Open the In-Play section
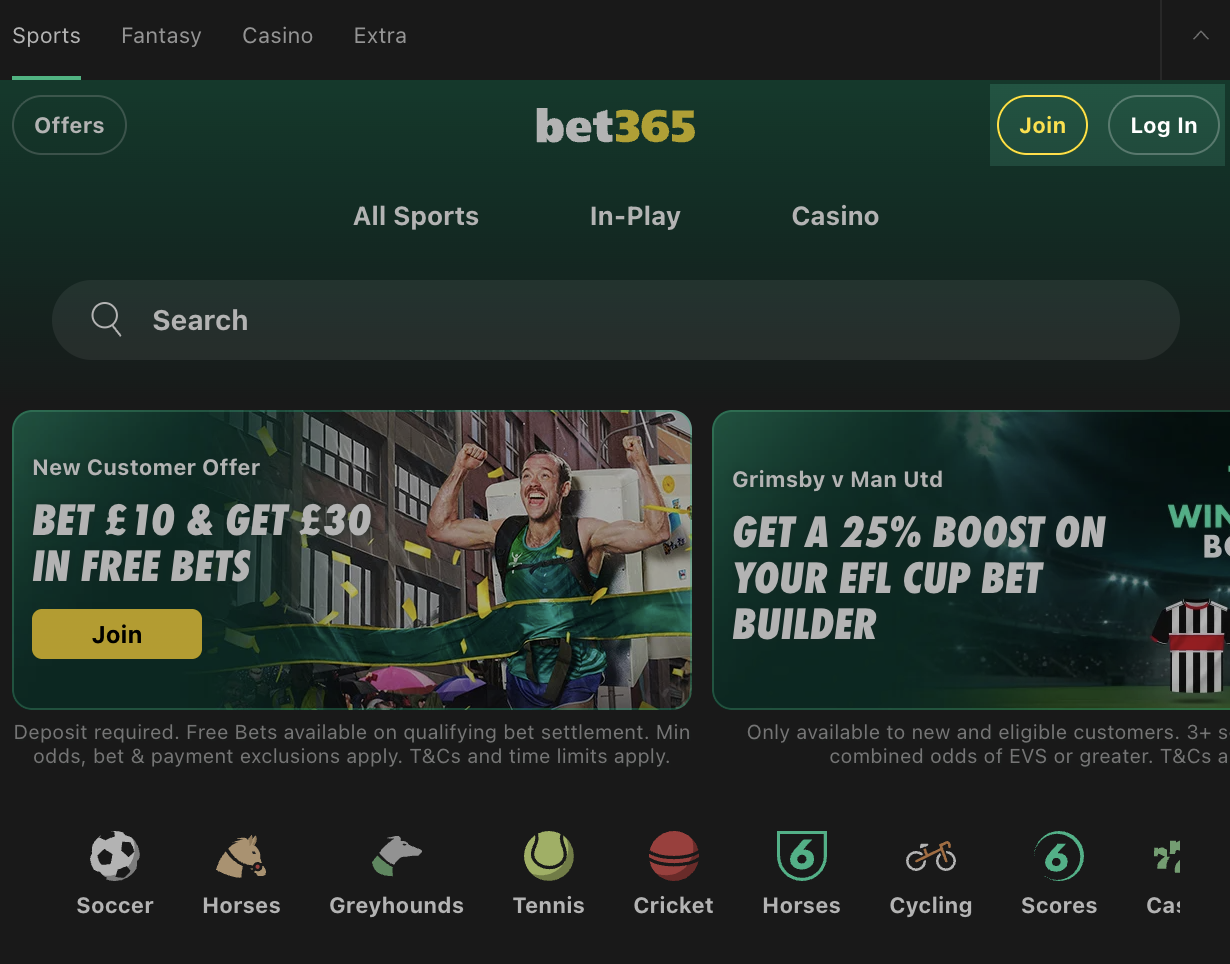 tap(635, 216)
